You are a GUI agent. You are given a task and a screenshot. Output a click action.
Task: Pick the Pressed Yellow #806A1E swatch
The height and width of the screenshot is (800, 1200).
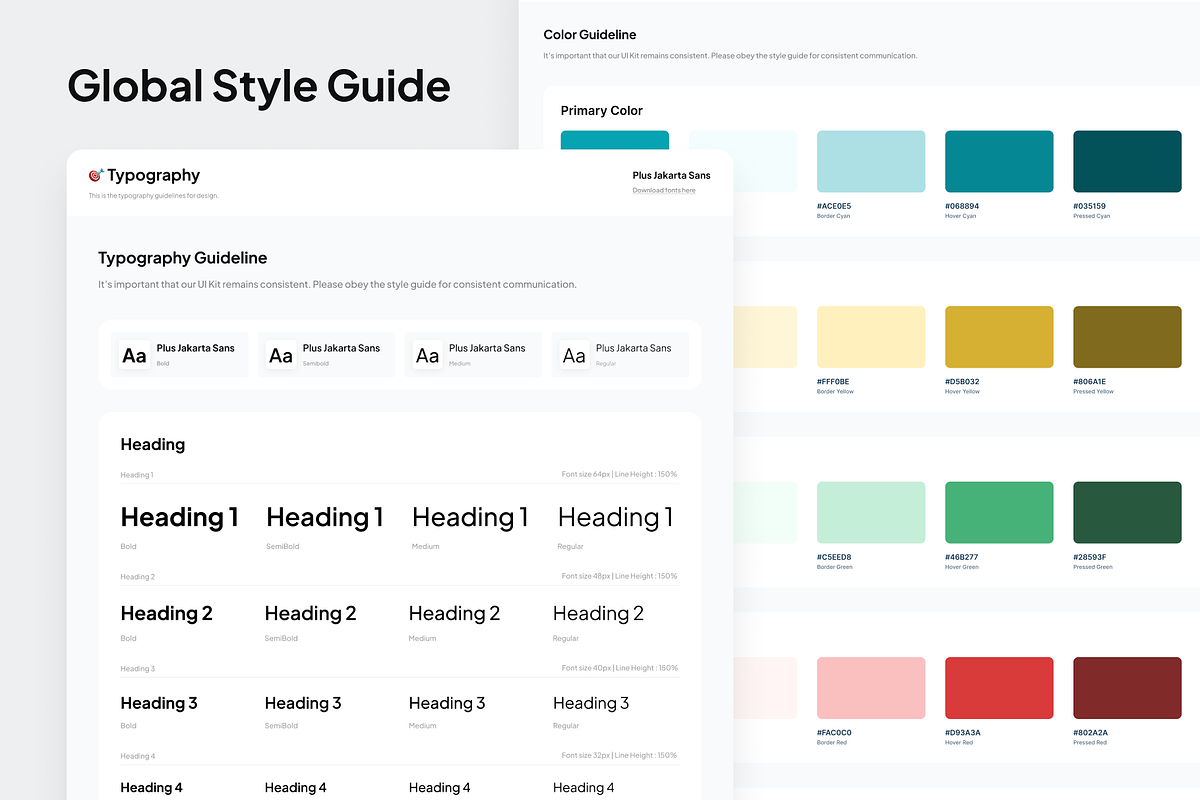[1127, 337]
